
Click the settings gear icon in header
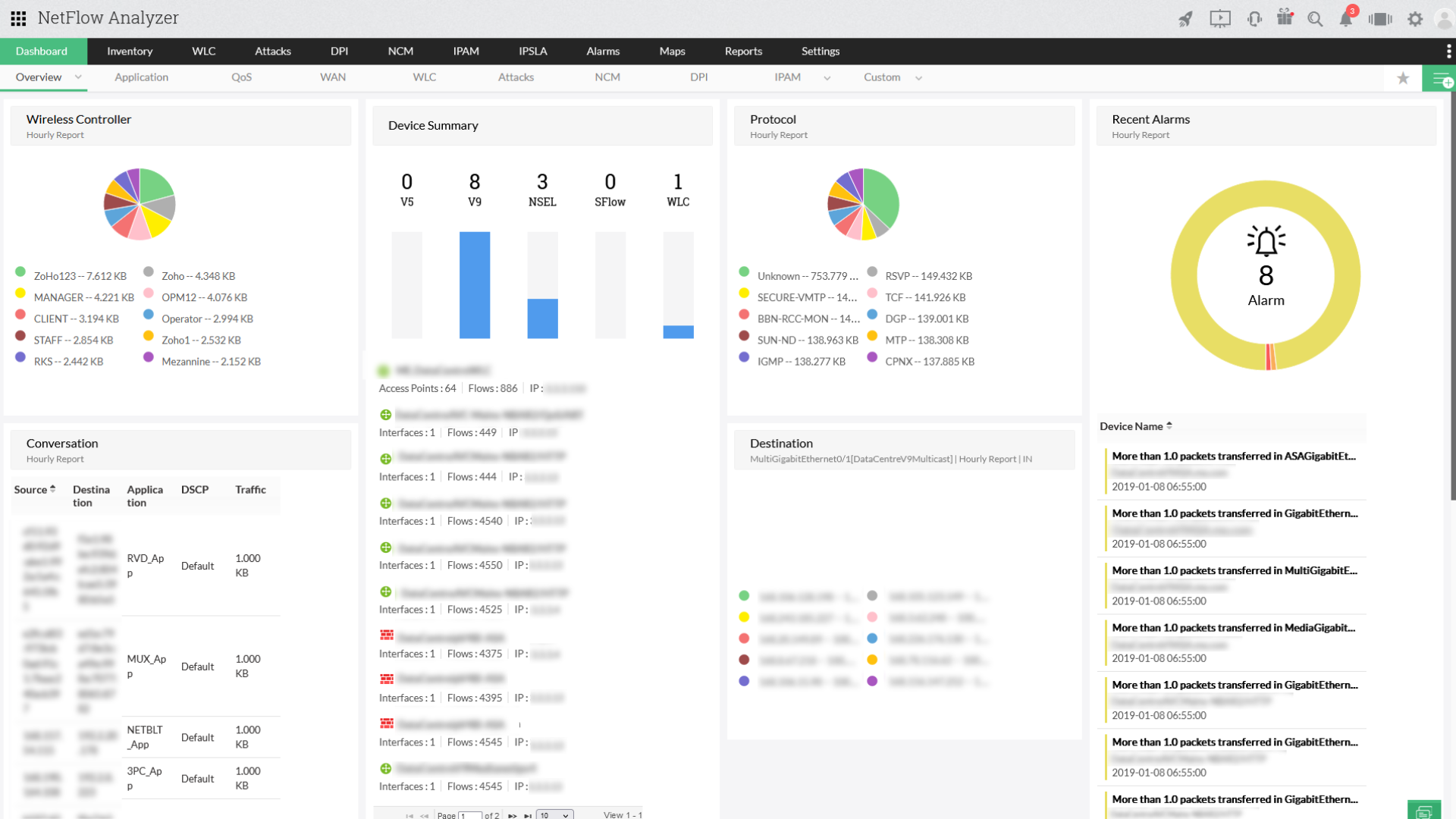1415,19
